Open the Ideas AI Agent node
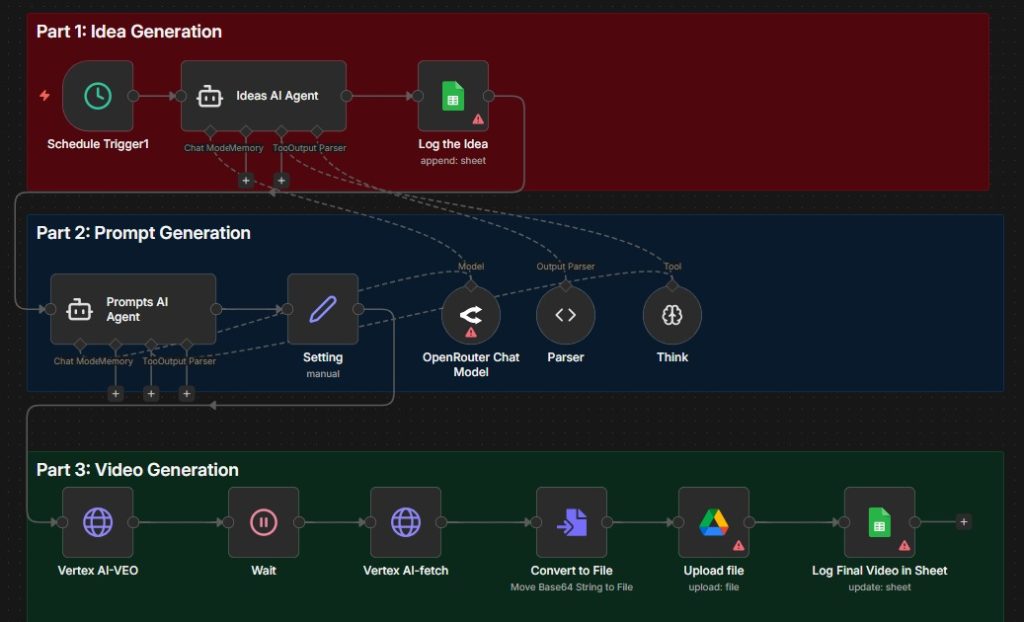The image size is (1024, 622). pyautogui.click(x=264, y=96)
